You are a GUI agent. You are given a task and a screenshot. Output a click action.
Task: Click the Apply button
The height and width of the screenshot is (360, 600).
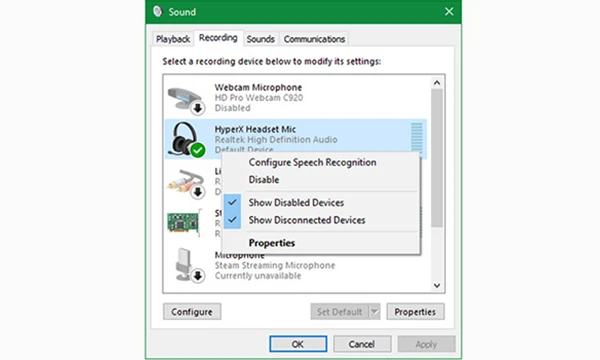coord(426,344)
